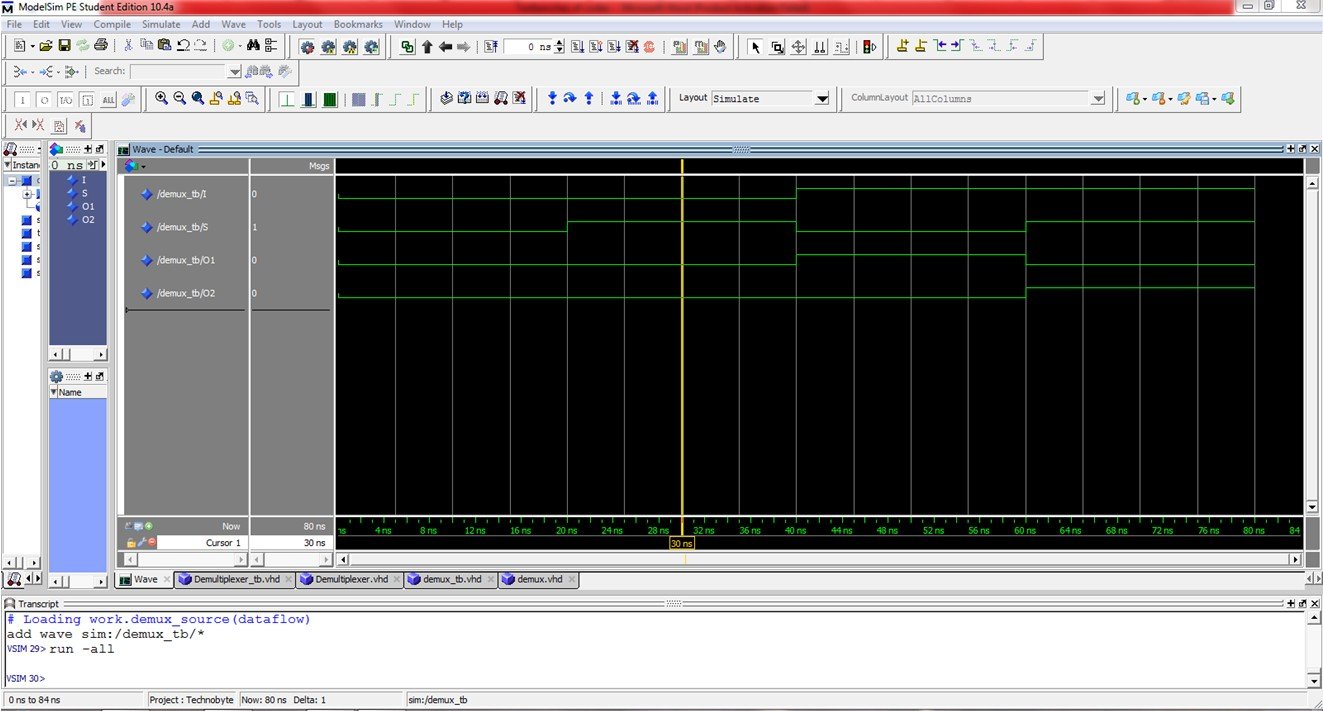The image size is (1323, 711).
Task: Click the black up arrow icon
Action: (x=427, y=47)
